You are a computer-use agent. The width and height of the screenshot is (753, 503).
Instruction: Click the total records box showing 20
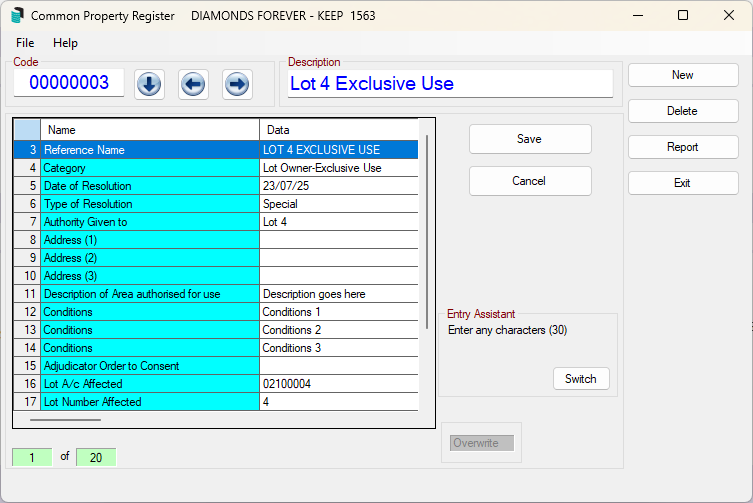click(96, 457)
